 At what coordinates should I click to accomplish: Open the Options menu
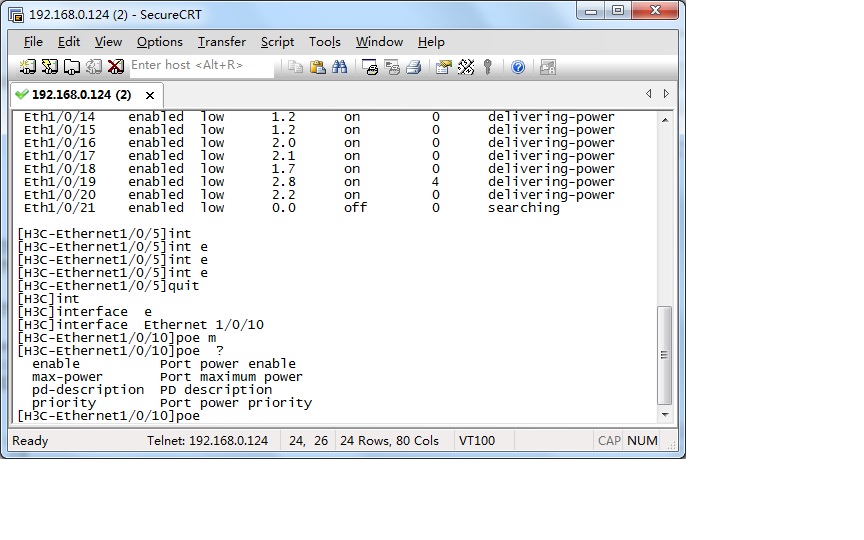coord(160,42)
